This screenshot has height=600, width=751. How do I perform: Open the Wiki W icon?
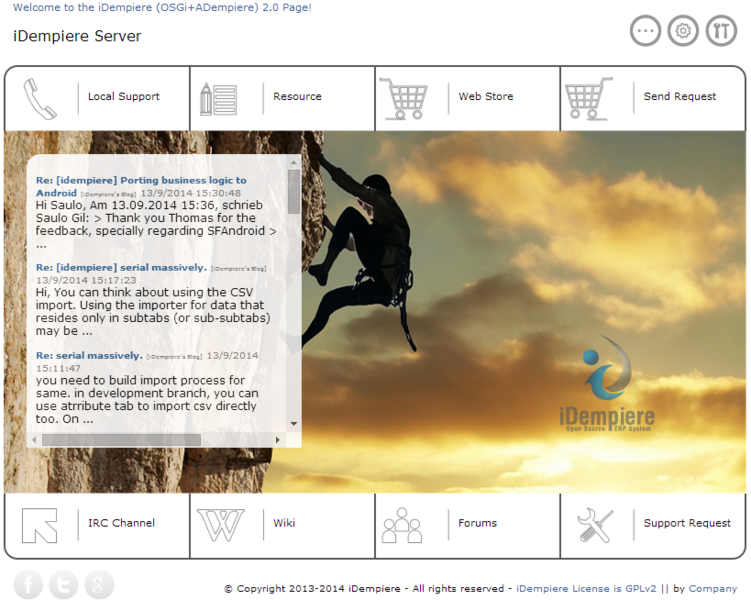click(x=220, y=524)
